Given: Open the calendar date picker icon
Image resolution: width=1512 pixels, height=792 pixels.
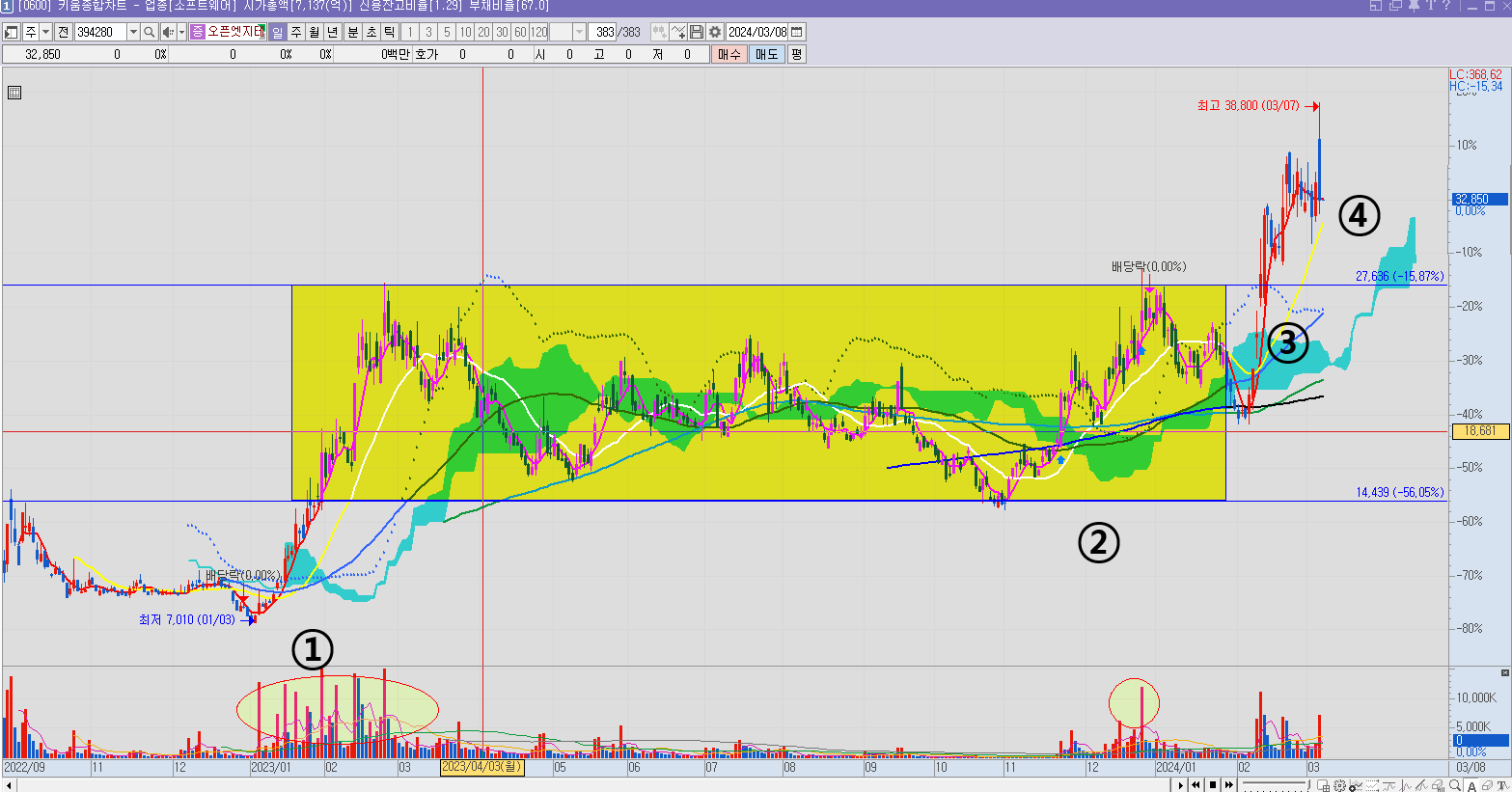Looking at the screenshot, I should (x=796, y=32).
